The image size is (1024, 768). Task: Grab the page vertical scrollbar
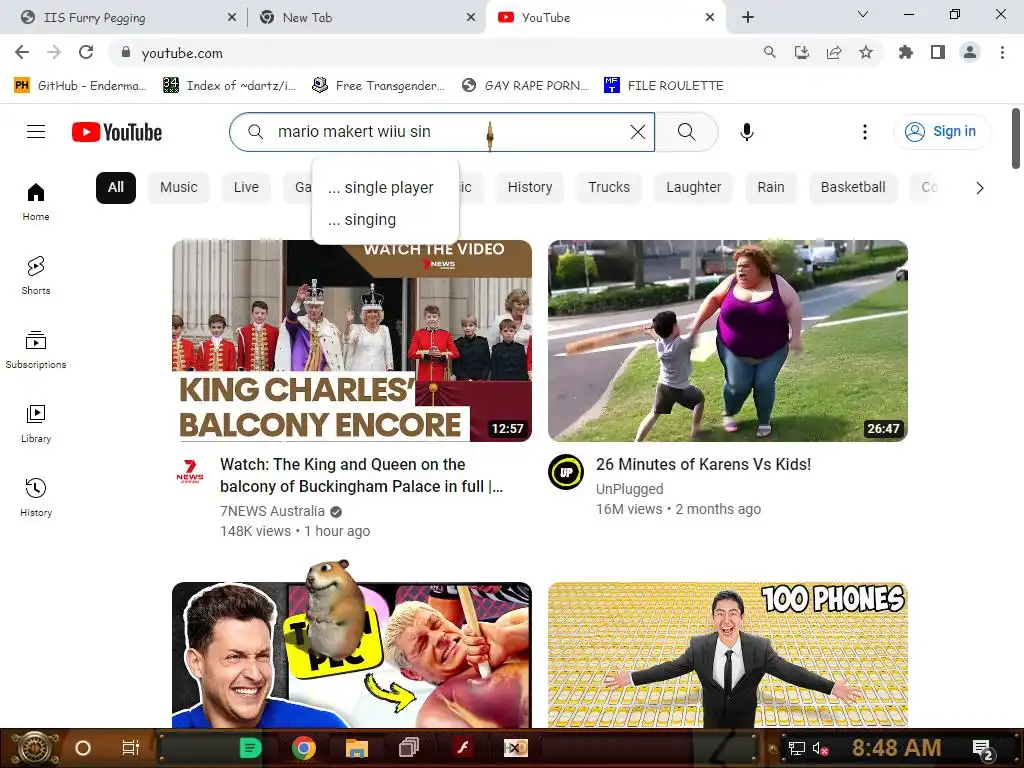1016,138
